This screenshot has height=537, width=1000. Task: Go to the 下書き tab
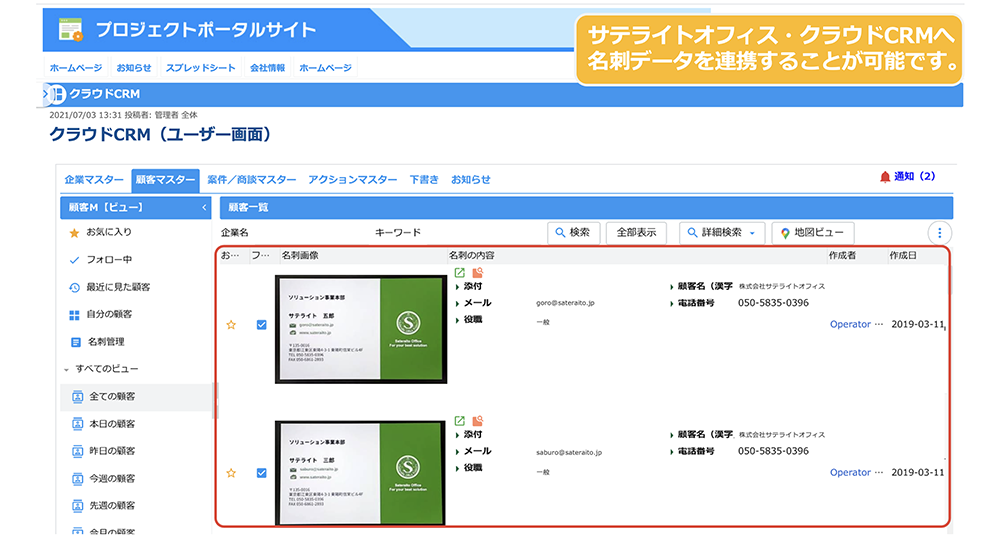(424, 180)
